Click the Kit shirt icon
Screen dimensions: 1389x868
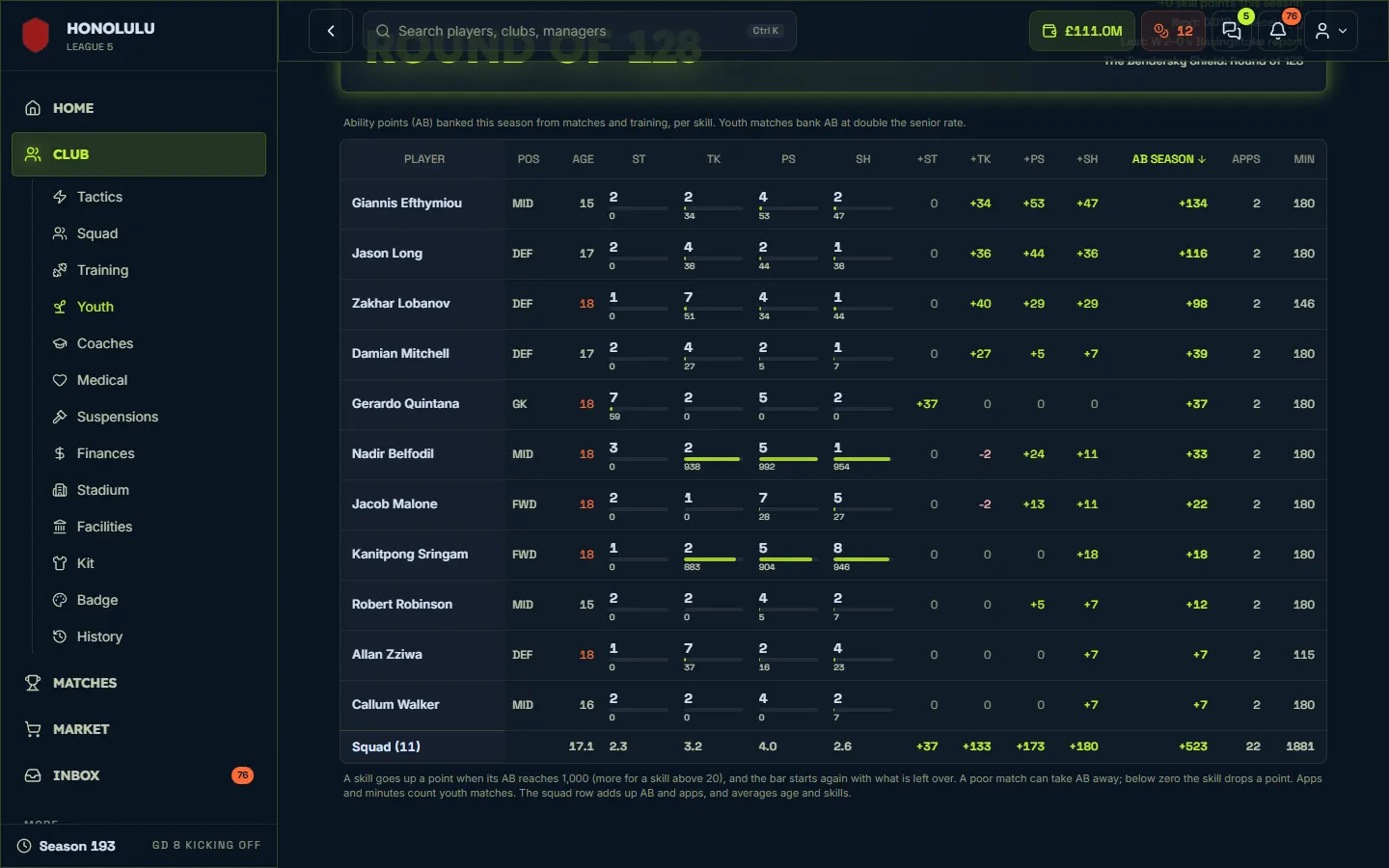tap(60, 563)
